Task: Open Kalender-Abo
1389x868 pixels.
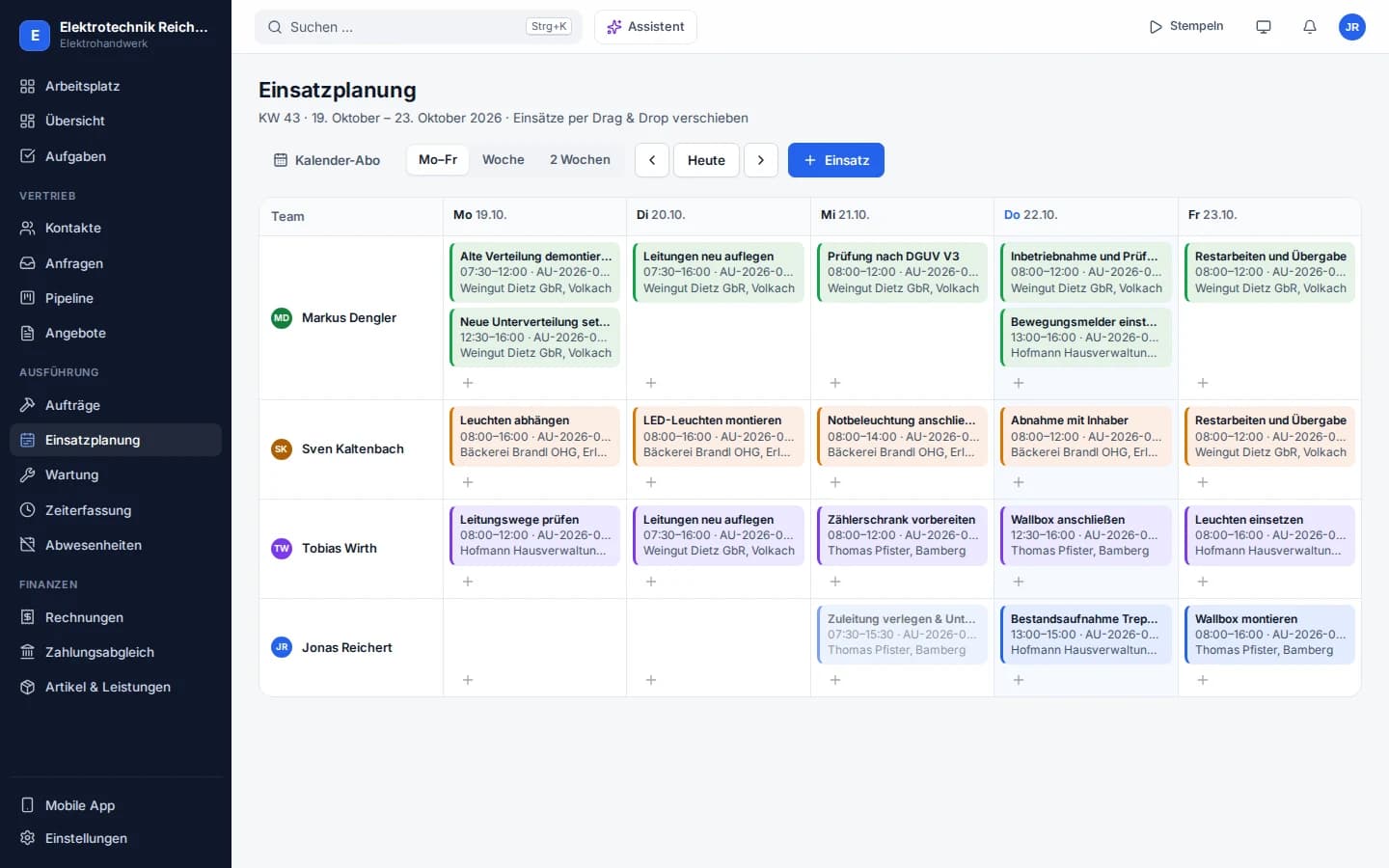Action: pos(327,160)
